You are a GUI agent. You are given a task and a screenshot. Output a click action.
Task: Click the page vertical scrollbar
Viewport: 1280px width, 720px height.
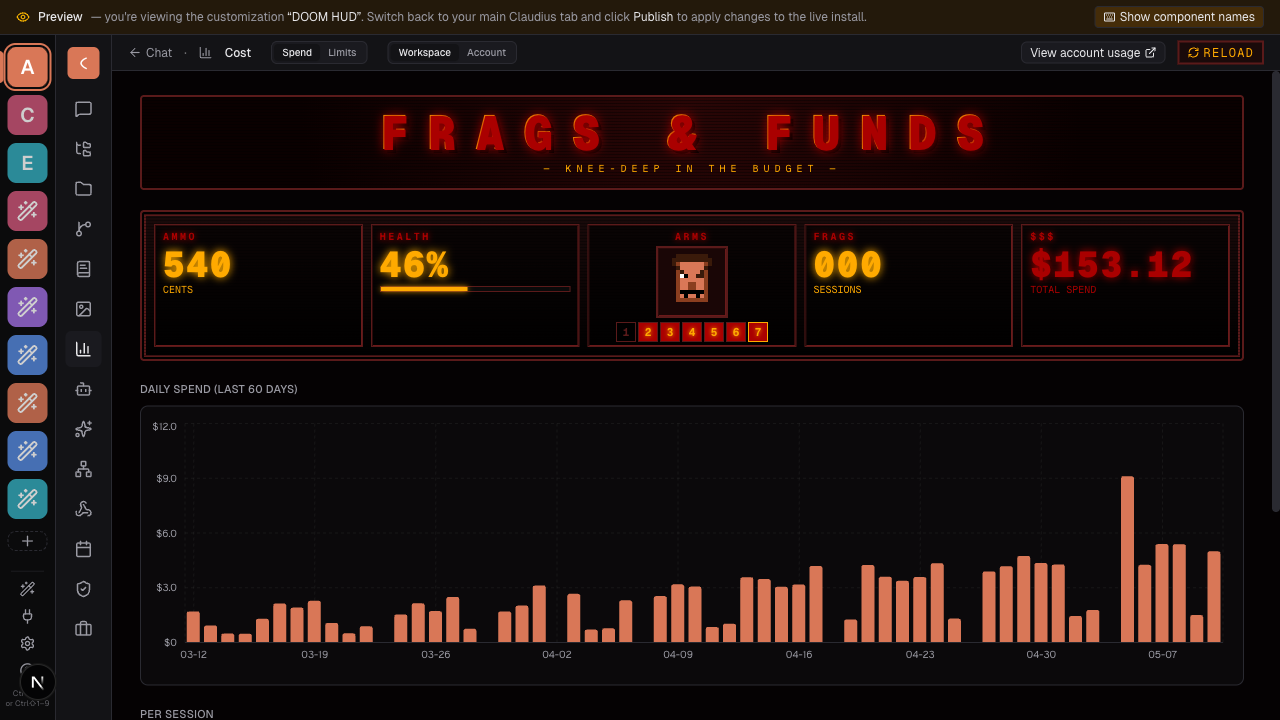(1275, 290)
